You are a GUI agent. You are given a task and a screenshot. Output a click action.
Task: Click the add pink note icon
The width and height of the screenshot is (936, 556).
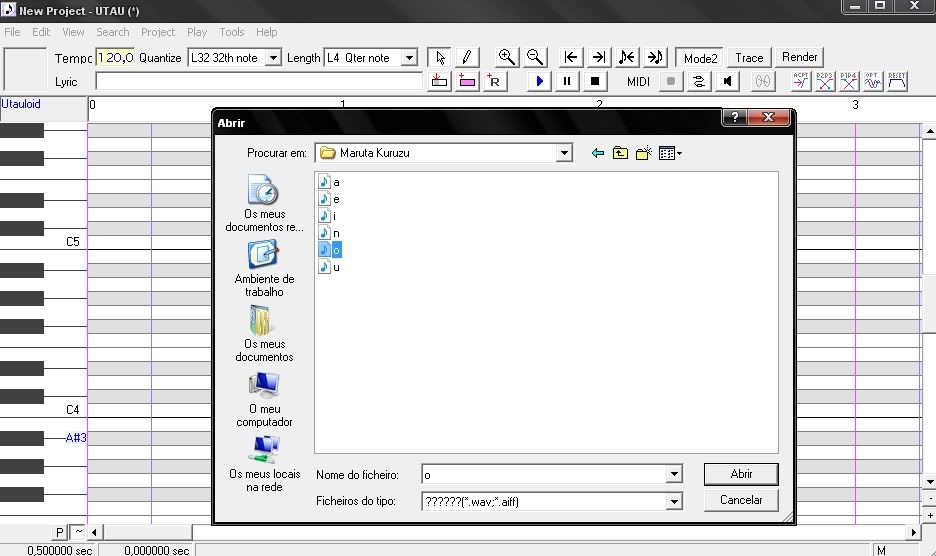pyautogui.click(x=467, y=81)
